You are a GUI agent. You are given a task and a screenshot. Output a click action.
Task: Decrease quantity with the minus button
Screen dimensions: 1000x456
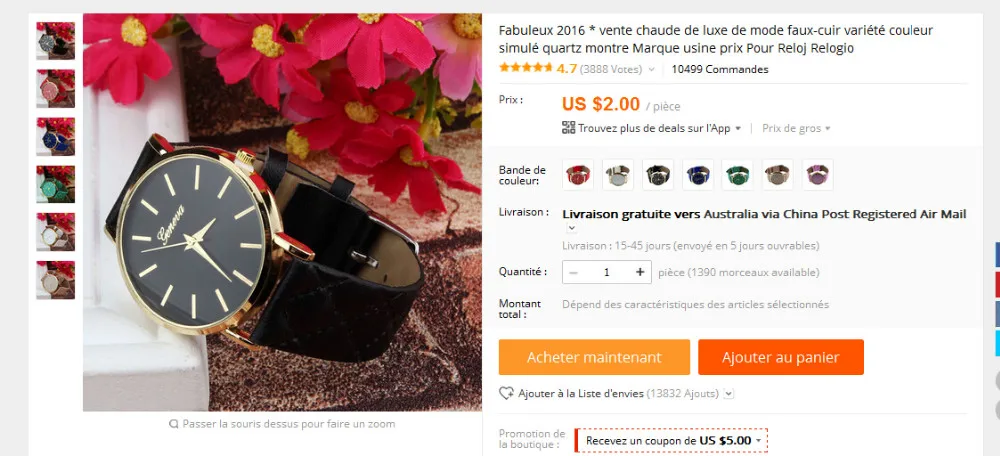tap(573, 272)
